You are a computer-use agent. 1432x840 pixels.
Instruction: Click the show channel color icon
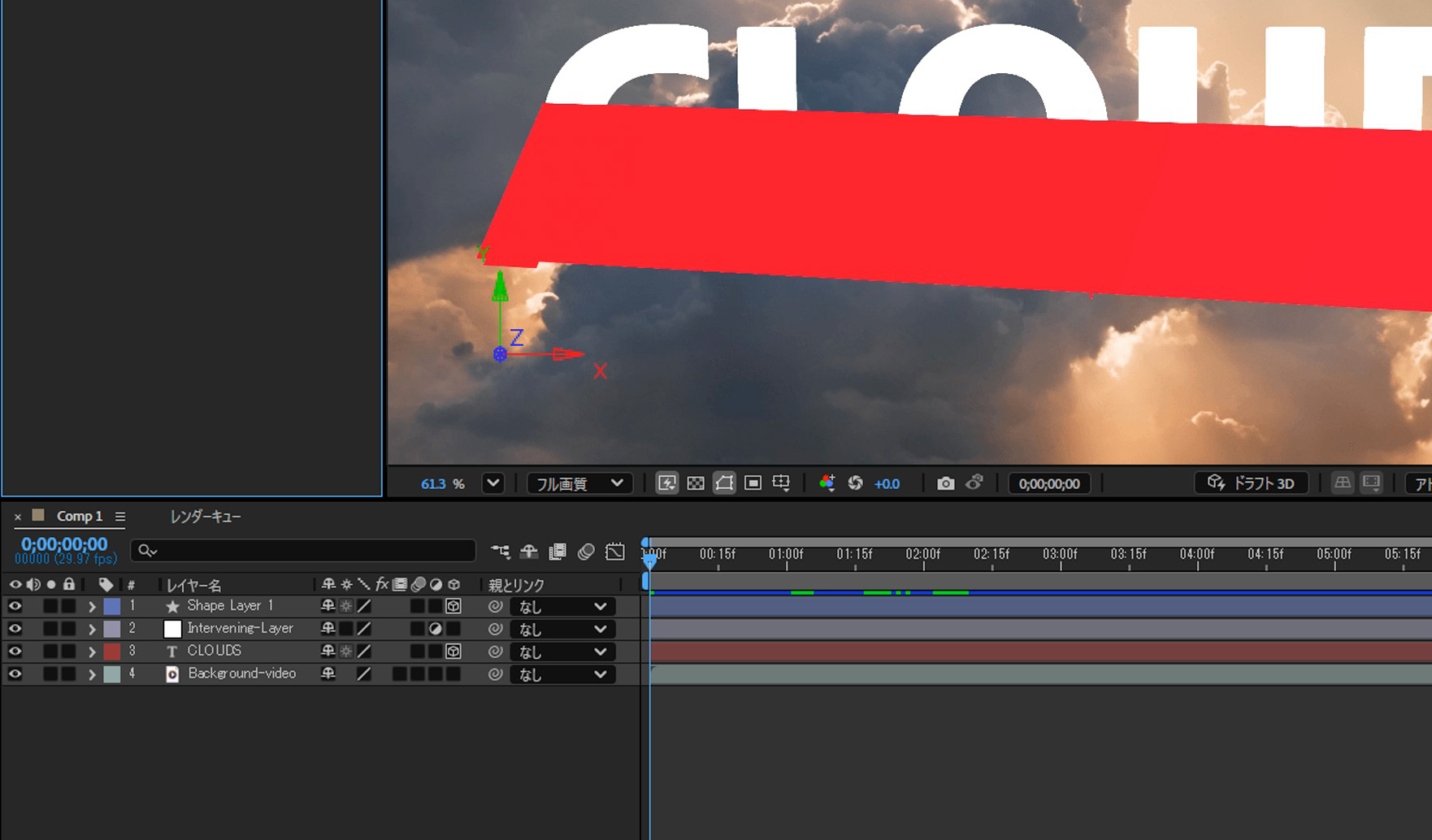[827, 483]
